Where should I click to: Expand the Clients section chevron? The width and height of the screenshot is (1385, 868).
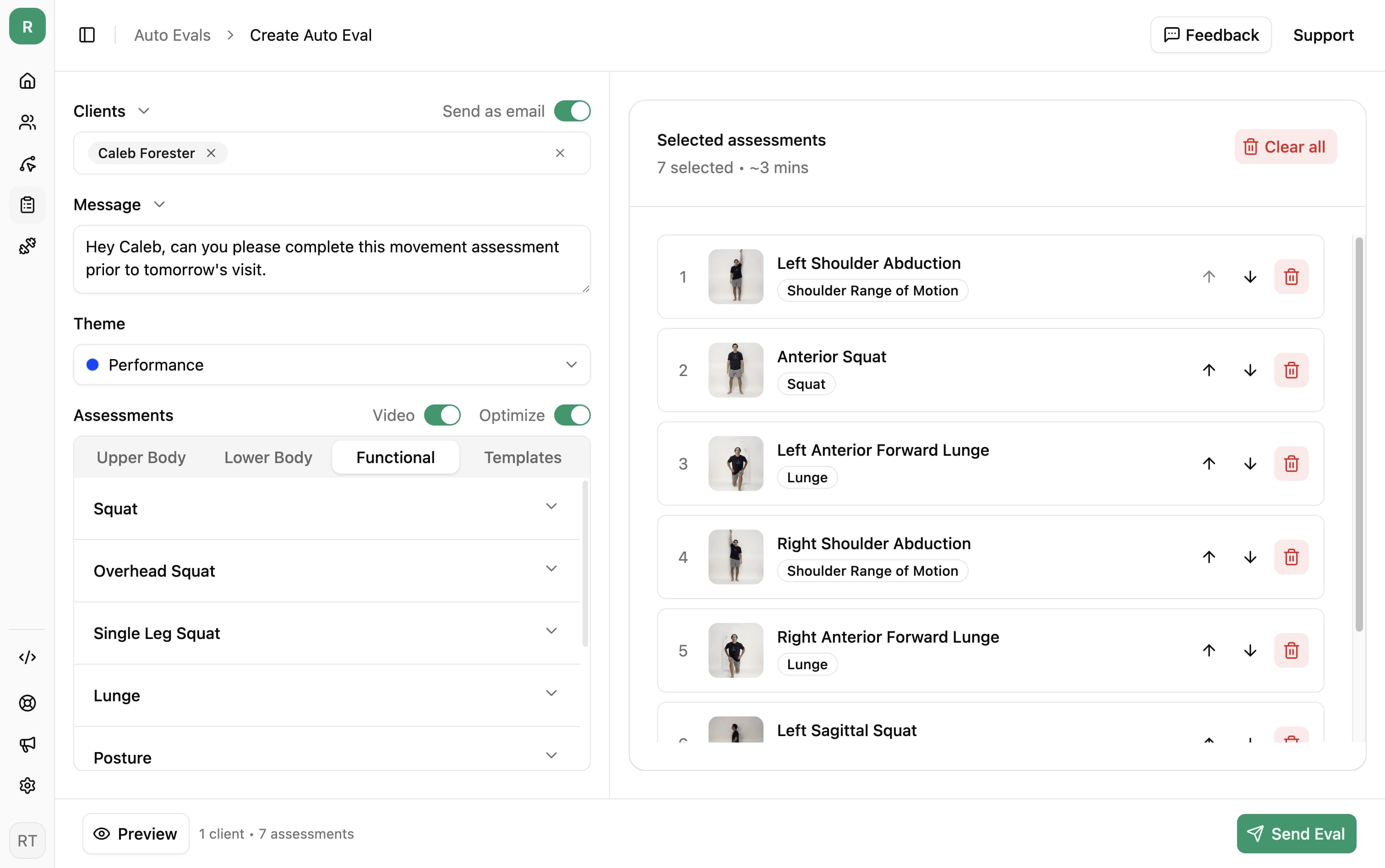[x=144, y=111]
